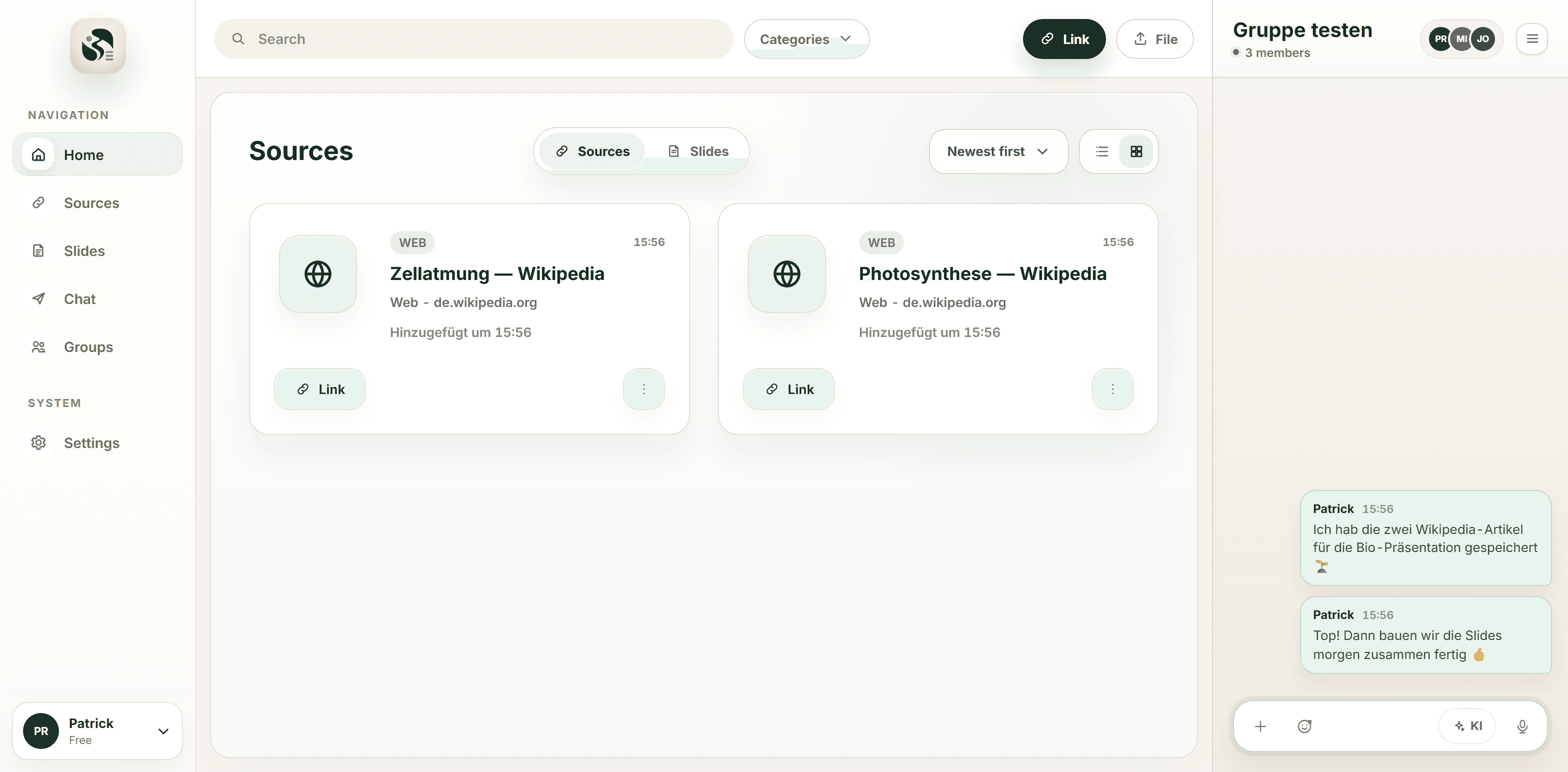Open the Newest first sort dropdown

tap(998, 151)
